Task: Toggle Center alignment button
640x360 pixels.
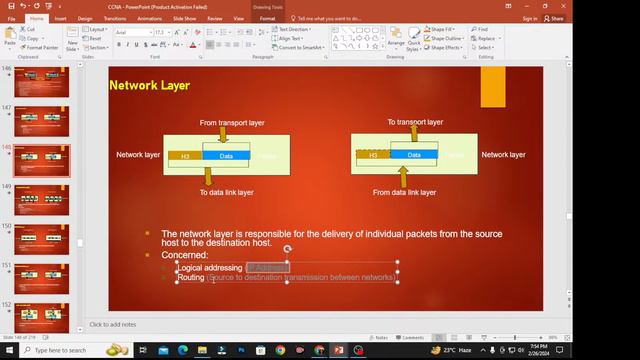Action: click(219, 44)
